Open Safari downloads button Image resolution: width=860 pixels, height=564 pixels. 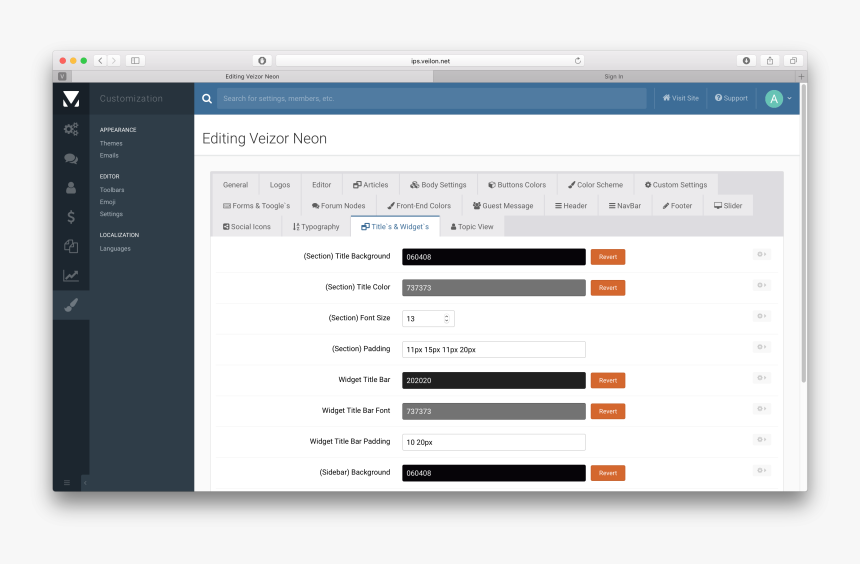tap(746, 60)
